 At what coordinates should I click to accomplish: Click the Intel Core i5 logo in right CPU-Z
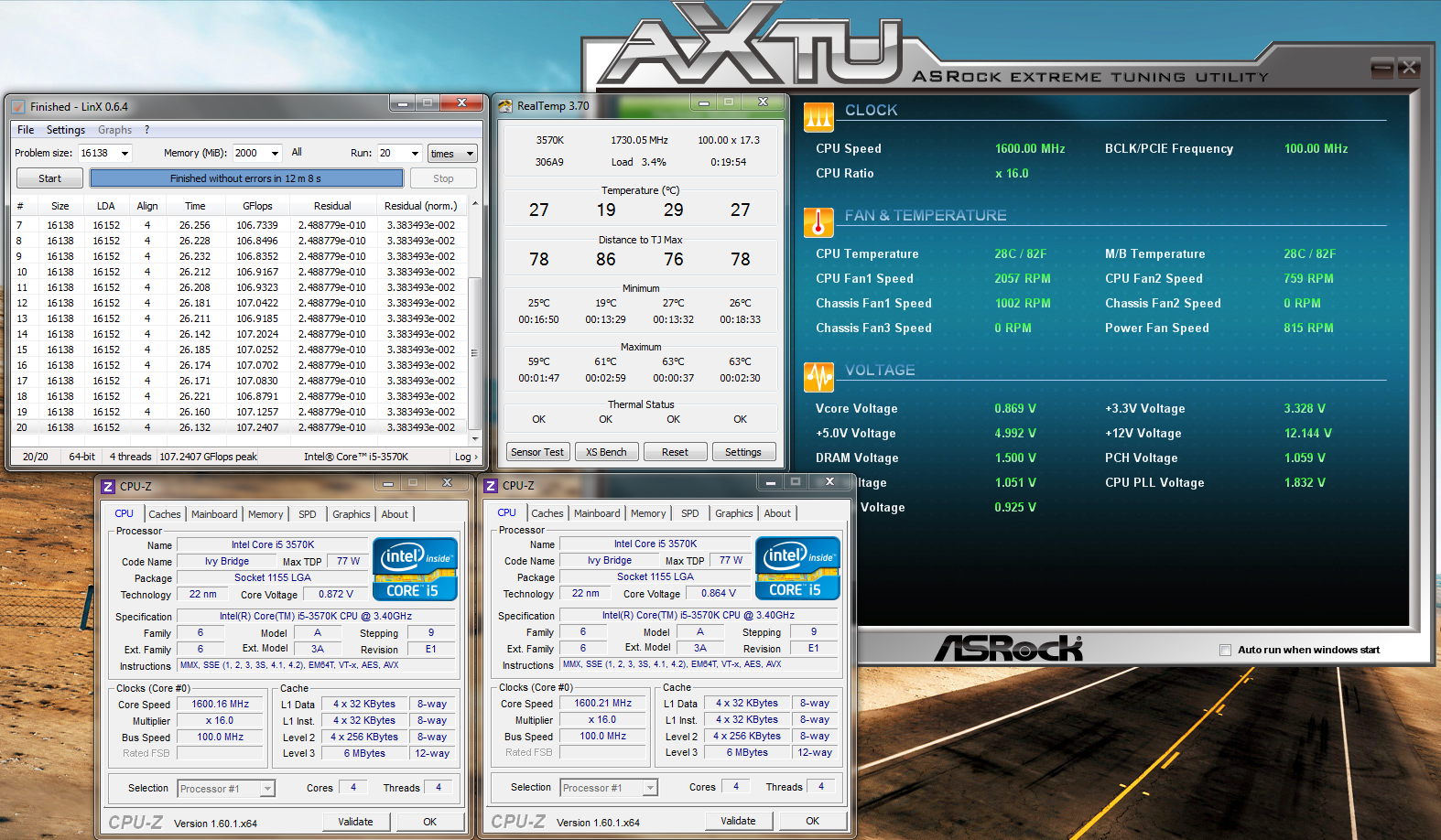(x=797, y=568)
